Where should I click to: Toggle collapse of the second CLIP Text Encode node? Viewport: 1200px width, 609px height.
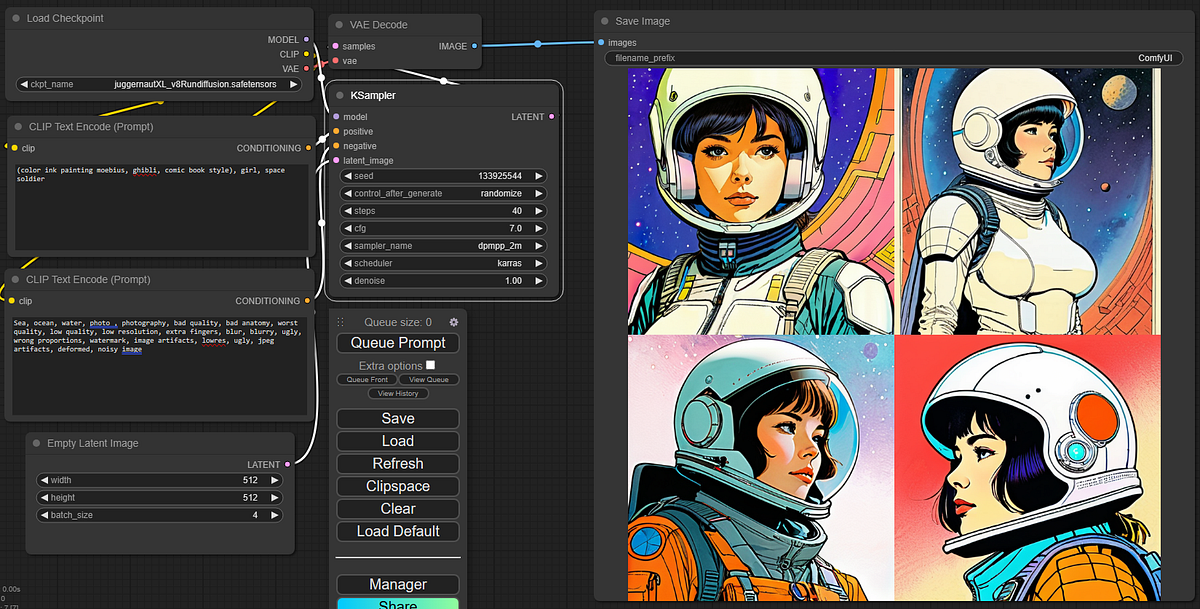14,280
